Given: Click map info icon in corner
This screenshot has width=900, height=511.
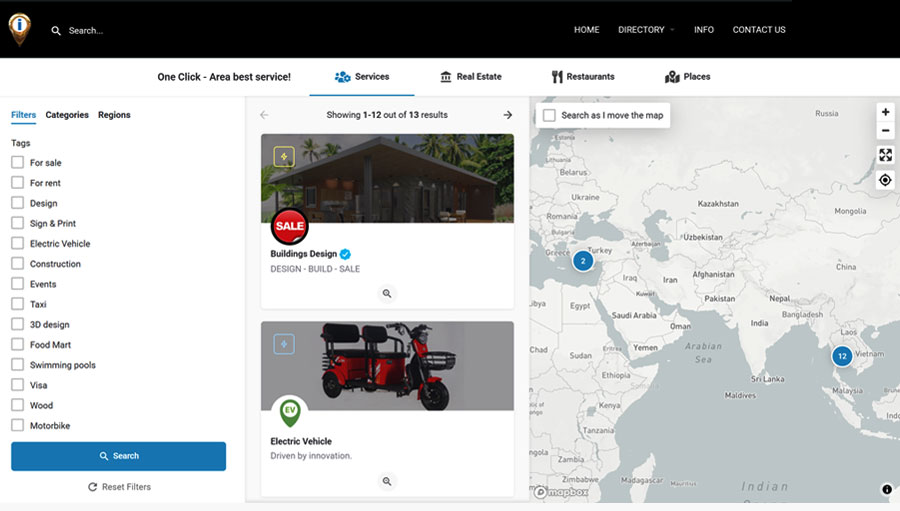Looking at the screenshot, I should click(x=886, y=489).
